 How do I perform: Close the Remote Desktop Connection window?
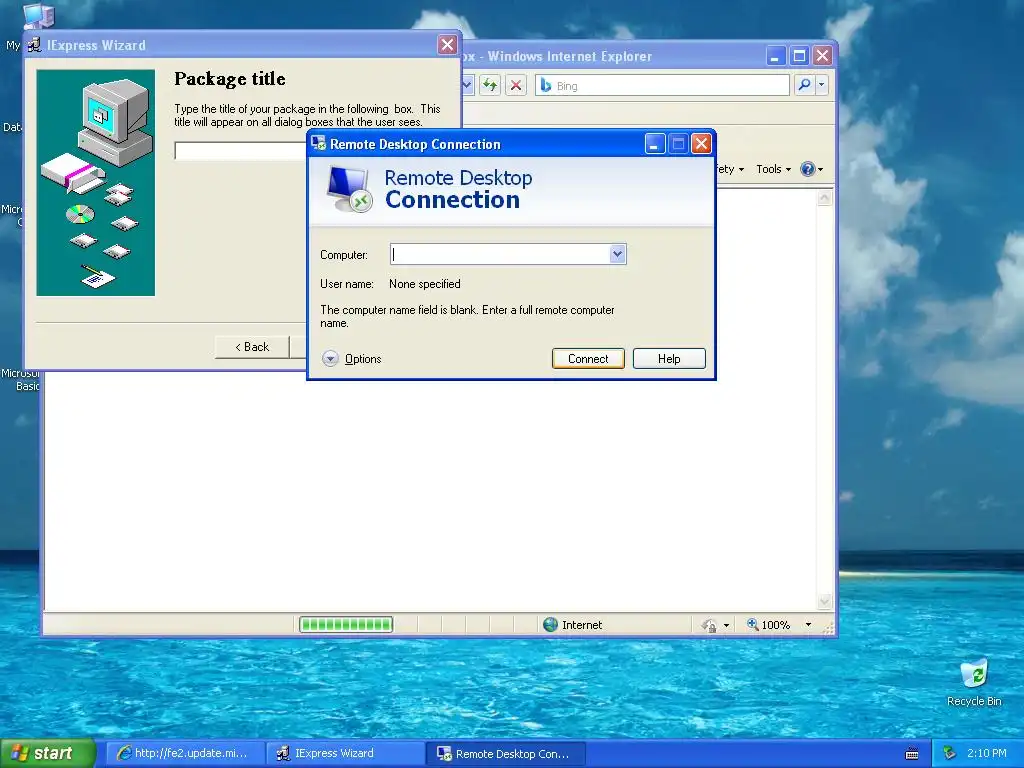click(x=701, y=144)
